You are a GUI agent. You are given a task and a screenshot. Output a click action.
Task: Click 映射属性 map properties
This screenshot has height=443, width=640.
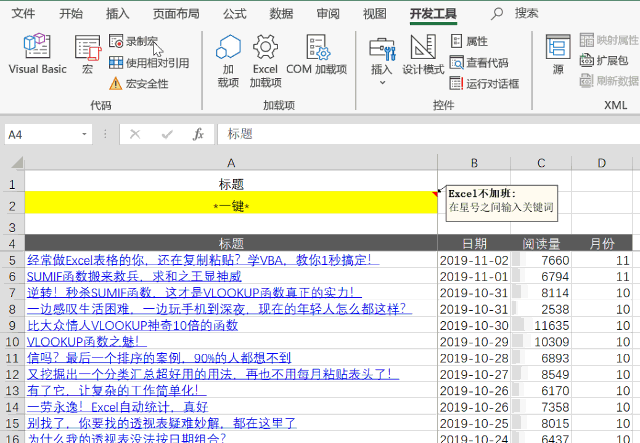609,40
